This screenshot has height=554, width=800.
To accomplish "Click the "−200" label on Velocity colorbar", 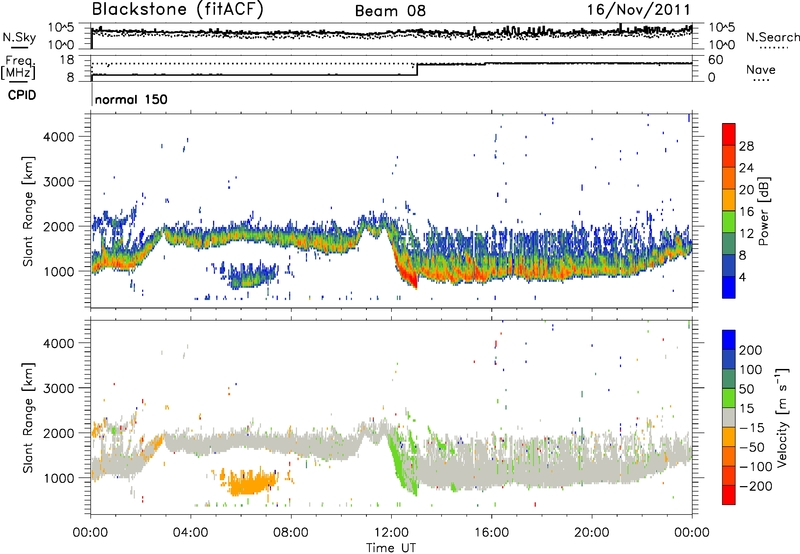I will click(756, 486).
